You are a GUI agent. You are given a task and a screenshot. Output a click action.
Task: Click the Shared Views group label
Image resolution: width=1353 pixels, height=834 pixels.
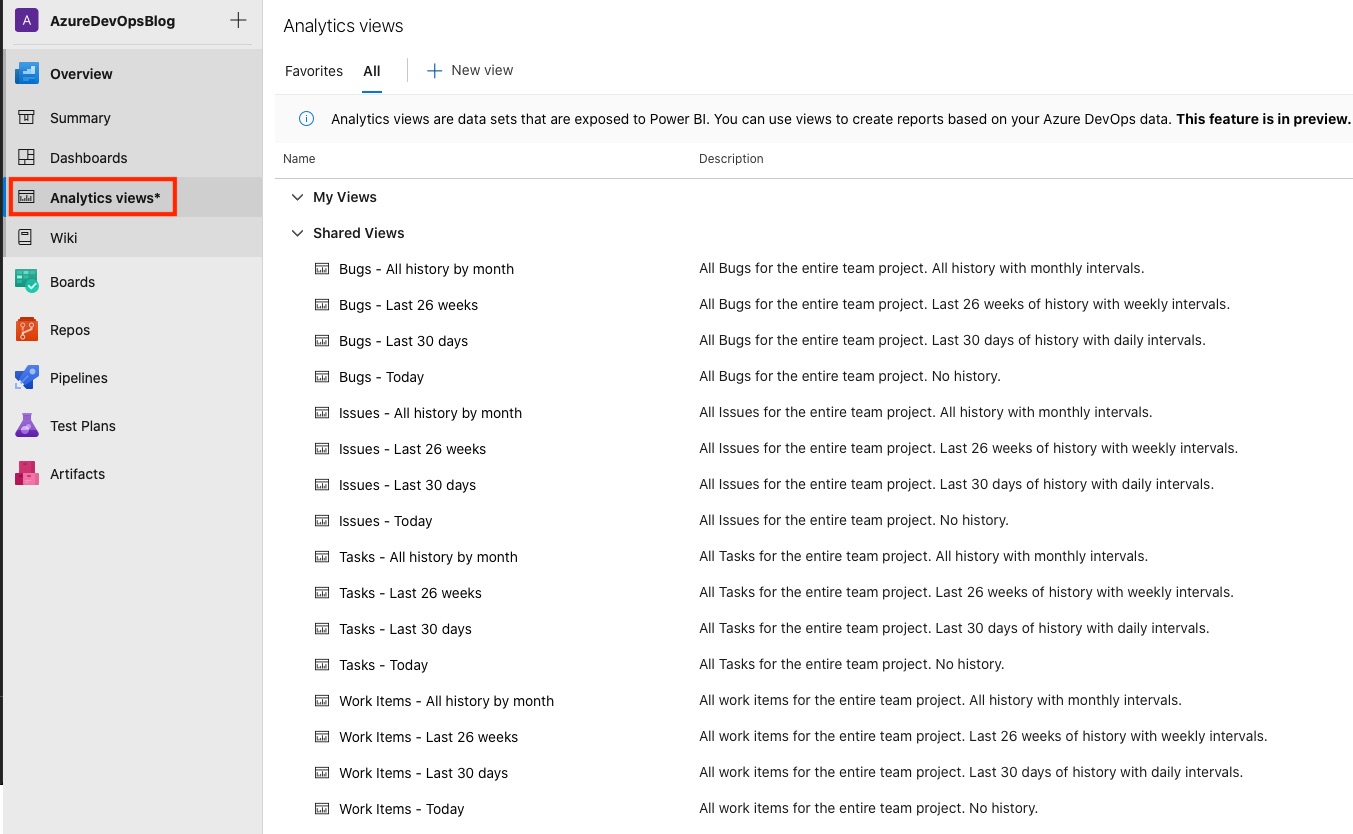tap(359, 233)
